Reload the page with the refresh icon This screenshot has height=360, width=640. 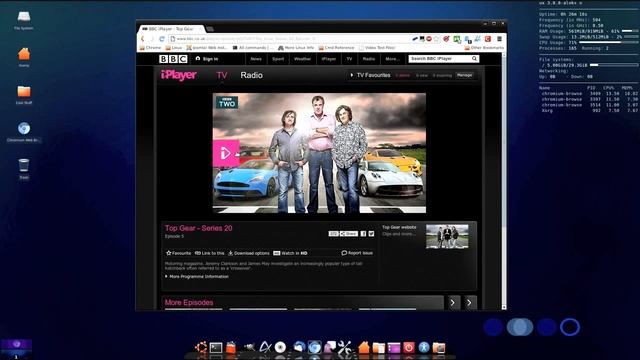coord(162,39)
